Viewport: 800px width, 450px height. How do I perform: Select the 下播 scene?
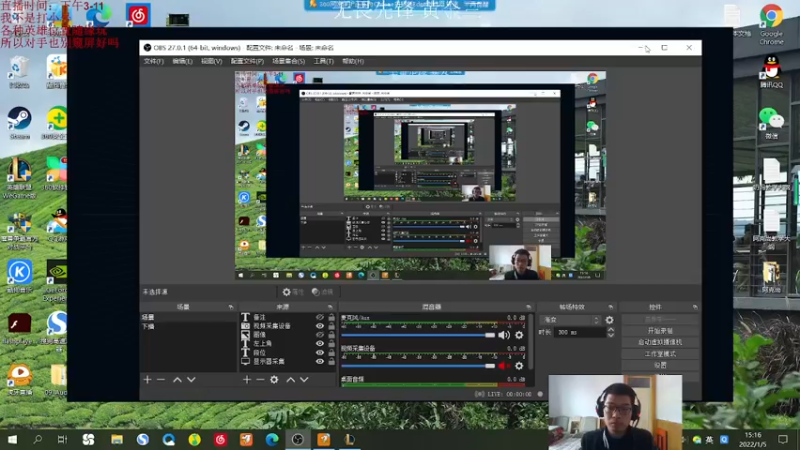pos(188,327)
